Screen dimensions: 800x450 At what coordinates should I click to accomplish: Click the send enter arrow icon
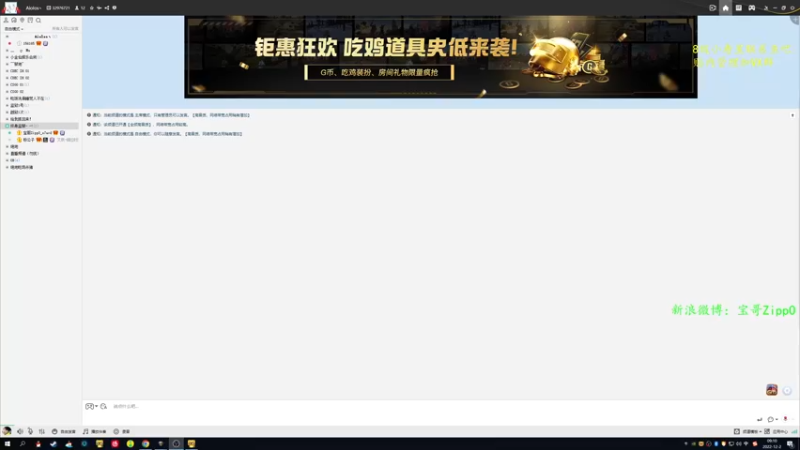[759, 419]
